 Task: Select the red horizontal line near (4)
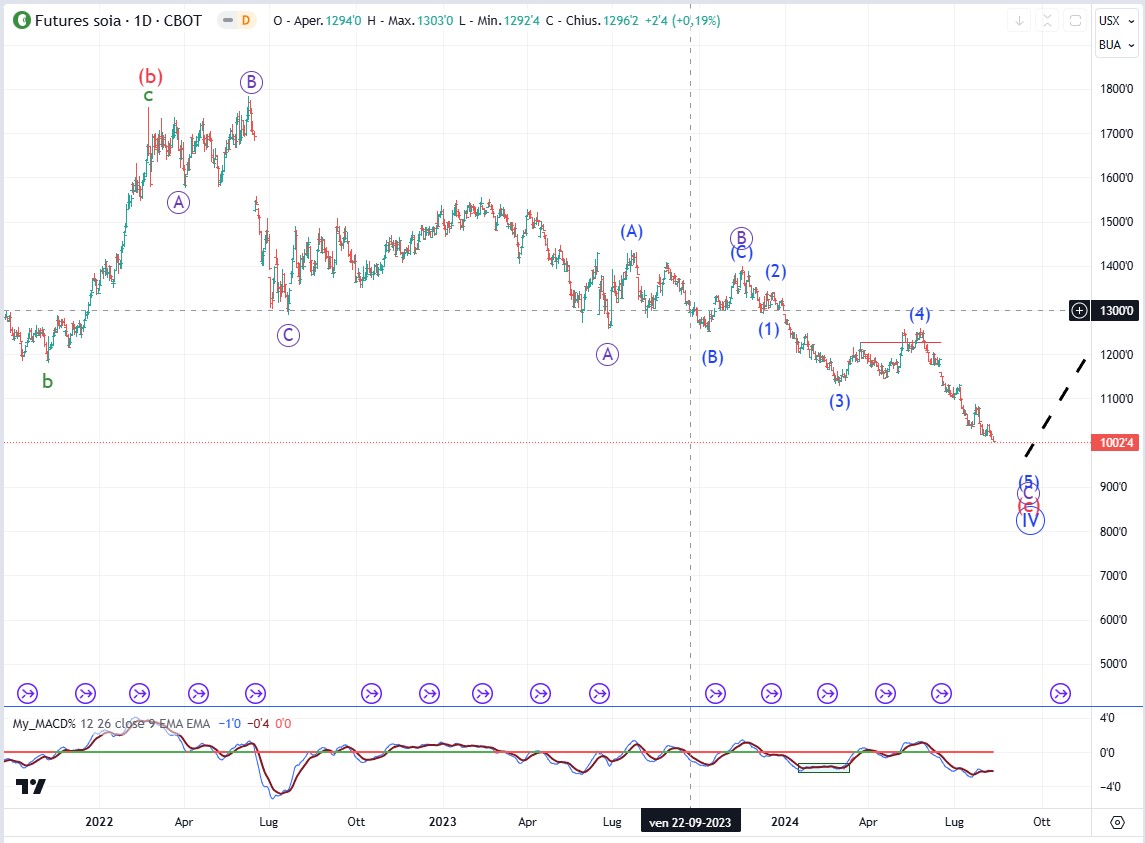pyautogui.click(x=900, y=343)
